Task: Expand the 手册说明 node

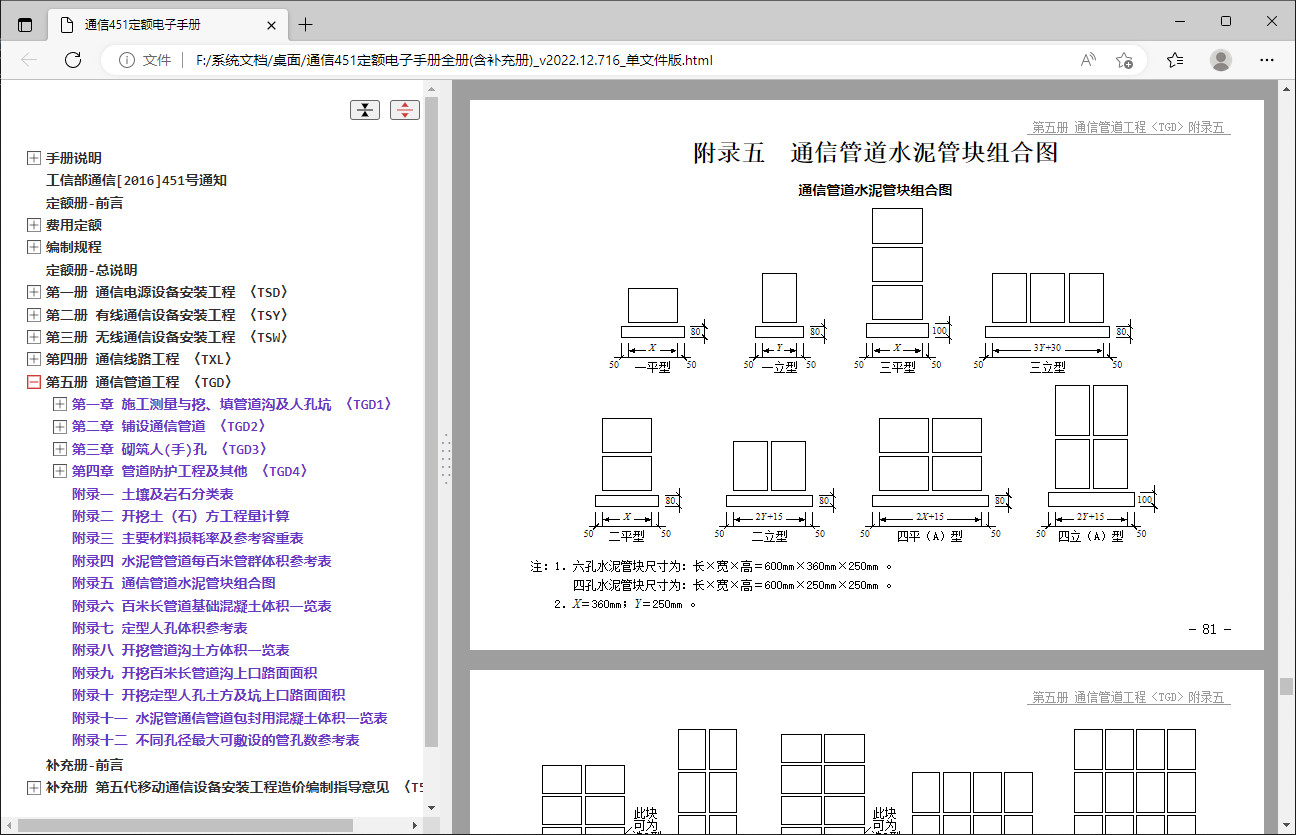Action: tap(34, 158)
